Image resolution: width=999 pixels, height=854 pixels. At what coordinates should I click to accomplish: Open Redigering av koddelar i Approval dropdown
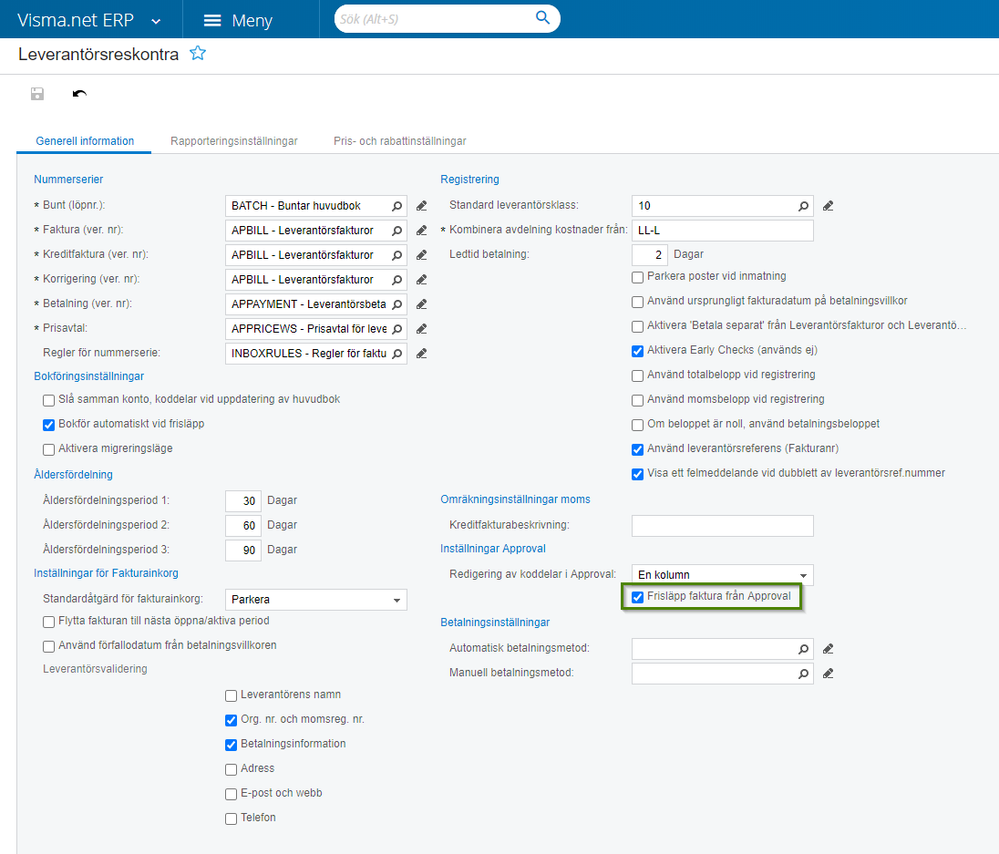click(722, 575)
